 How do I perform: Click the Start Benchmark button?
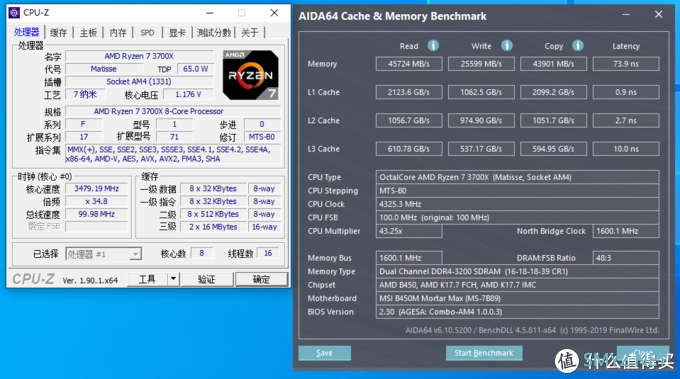(x=484, y=353)
